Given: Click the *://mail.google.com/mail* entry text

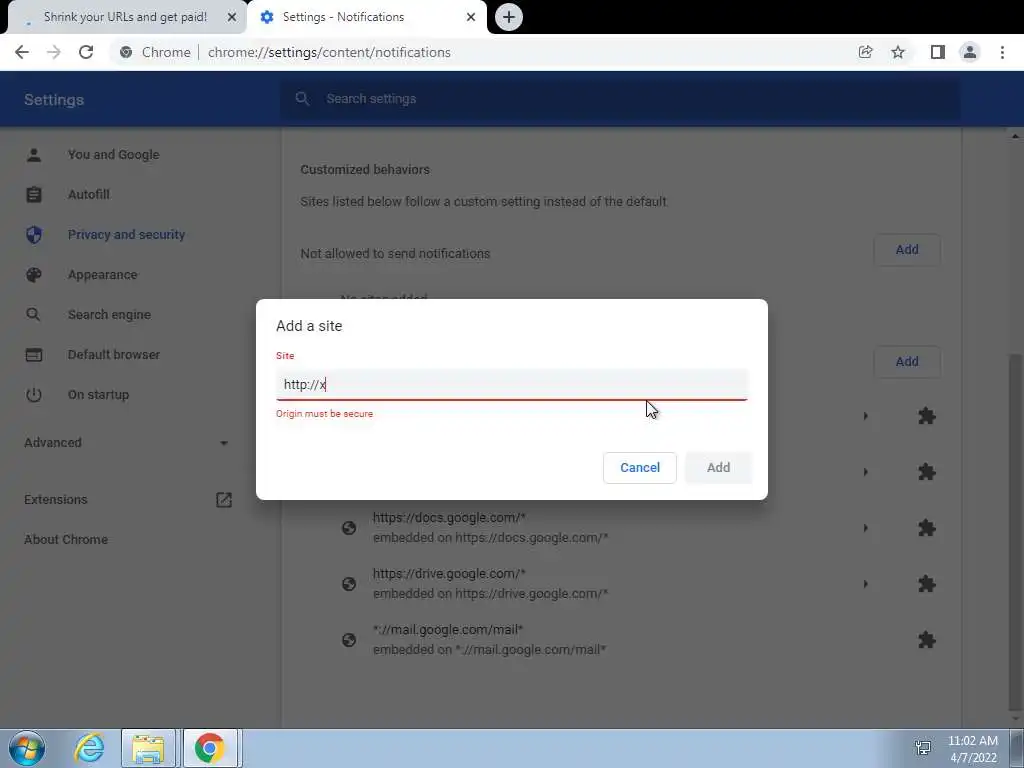Looking at the screenshot, I should pyautogui.click(x=447, y=630).
